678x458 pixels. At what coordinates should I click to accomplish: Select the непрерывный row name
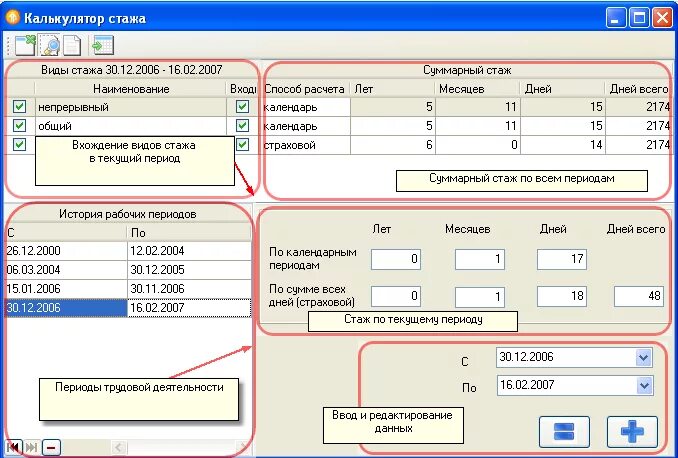tap(131, 106)
